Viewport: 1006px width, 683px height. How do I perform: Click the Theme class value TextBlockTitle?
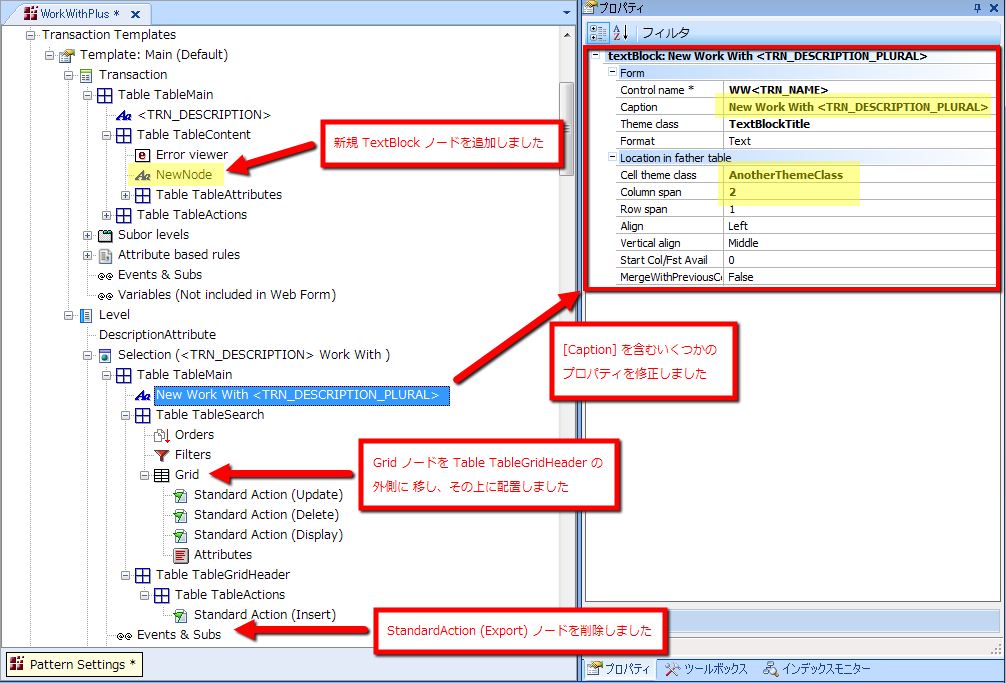pos(858,124)
